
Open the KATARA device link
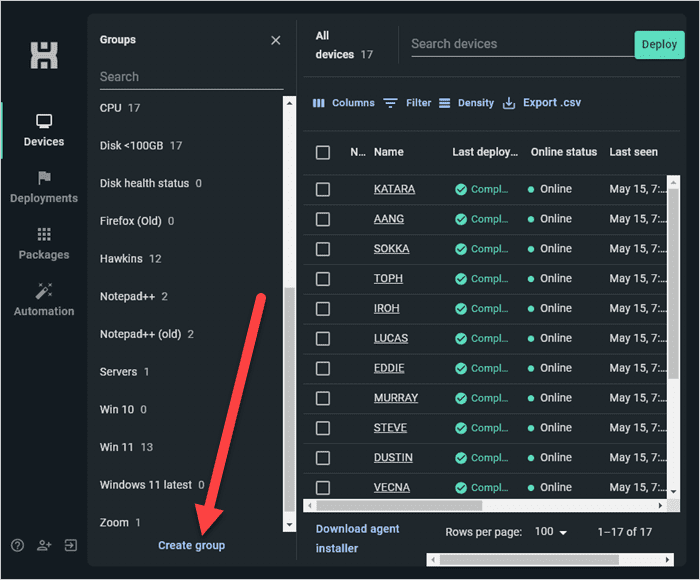[x=394, y=189]
